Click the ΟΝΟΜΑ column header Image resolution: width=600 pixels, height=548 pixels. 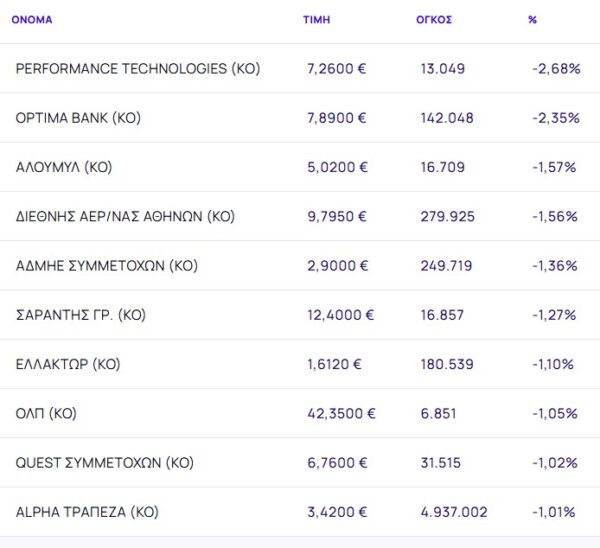tap(32, 20)
